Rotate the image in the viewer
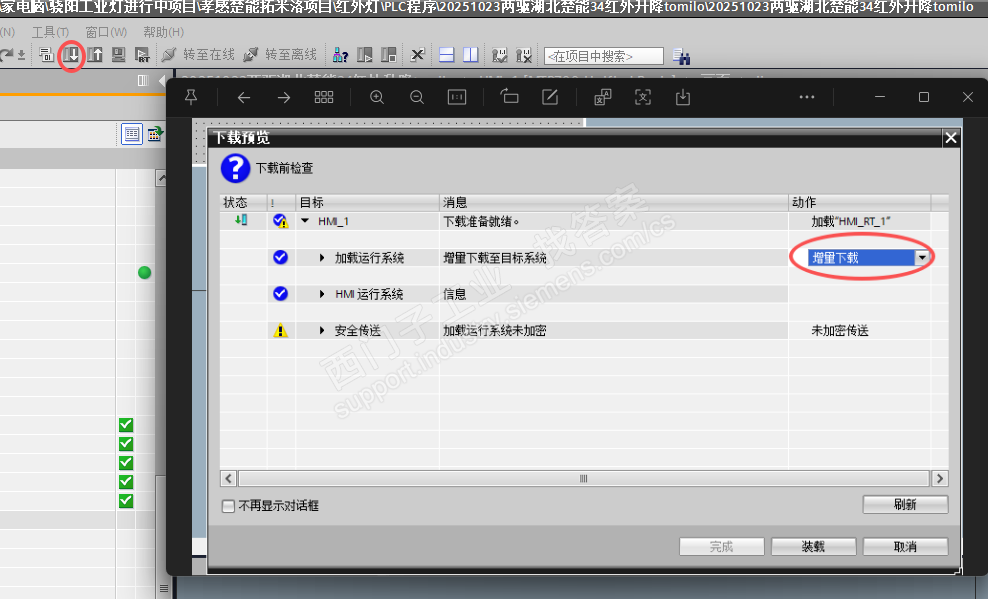 coord(509,96)
